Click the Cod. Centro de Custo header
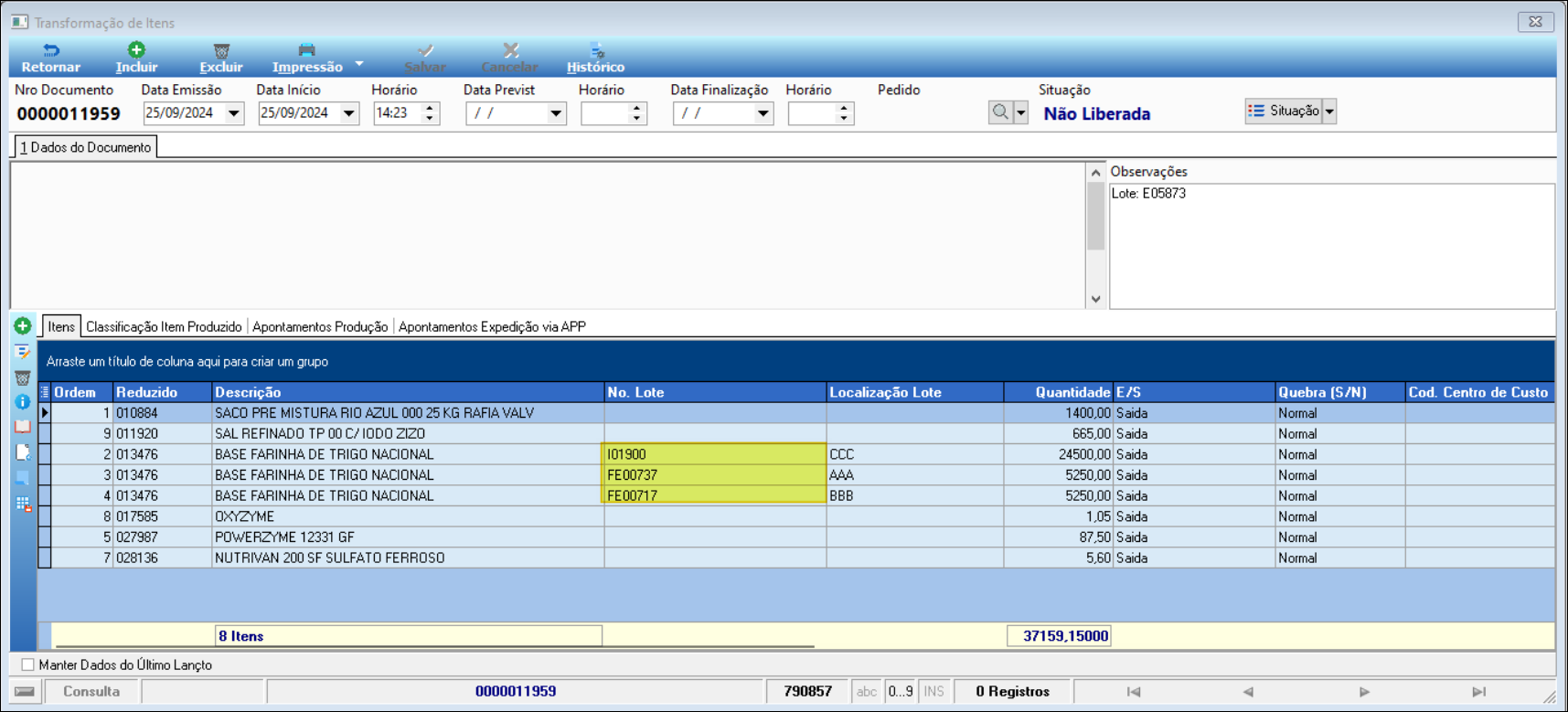The height and width of the screenshot is (712, 1568). pos(1479,392)
